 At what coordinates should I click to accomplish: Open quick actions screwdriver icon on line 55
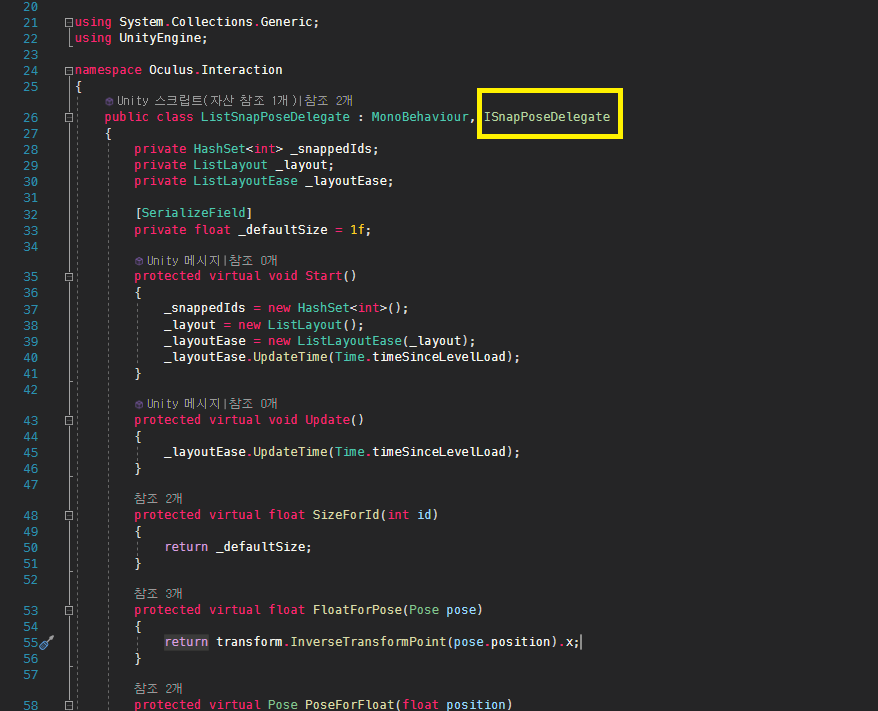[47, 643]
